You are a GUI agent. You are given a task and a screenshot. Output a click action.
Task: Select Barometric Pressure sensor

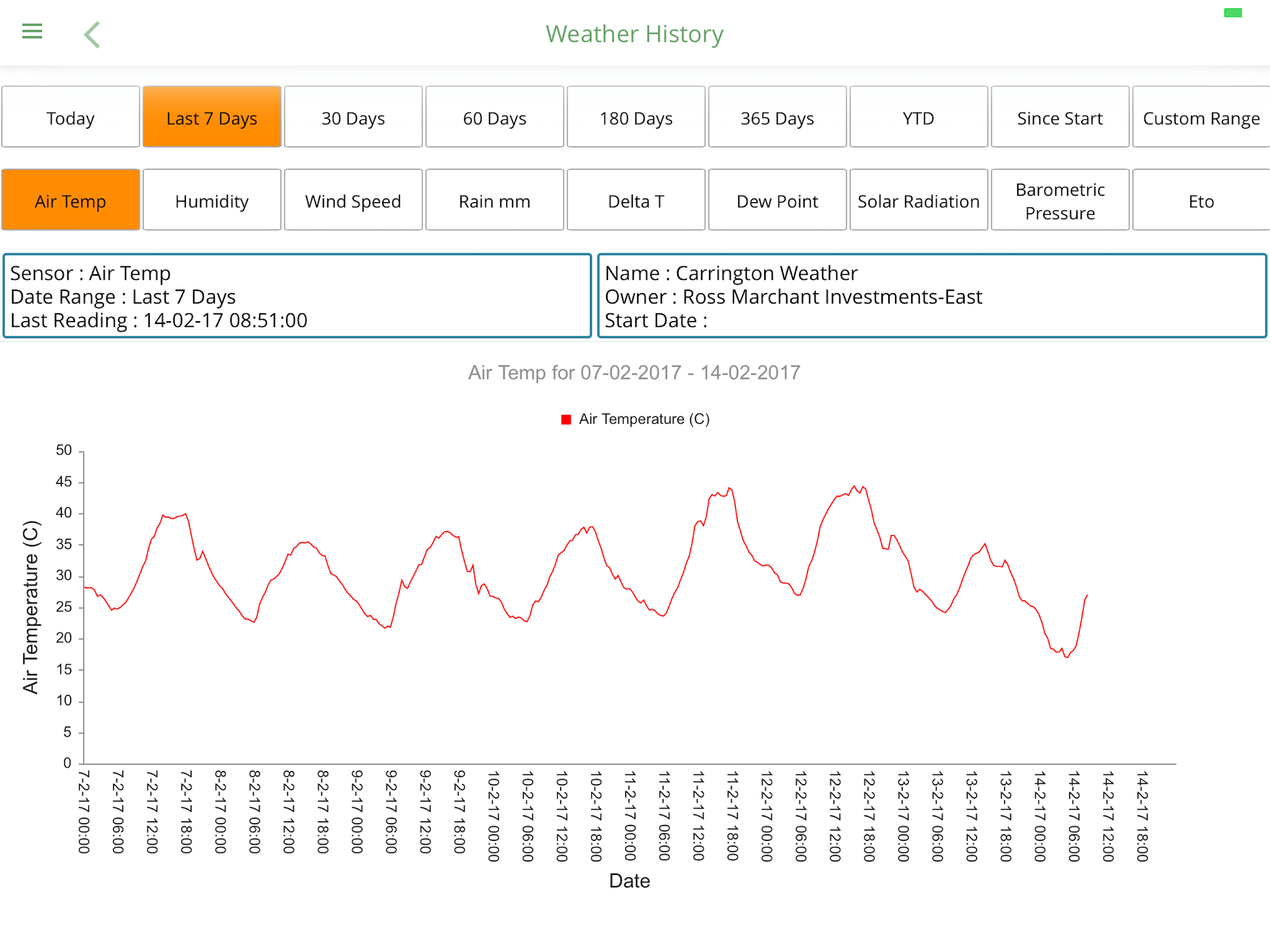coord(1059,201)
